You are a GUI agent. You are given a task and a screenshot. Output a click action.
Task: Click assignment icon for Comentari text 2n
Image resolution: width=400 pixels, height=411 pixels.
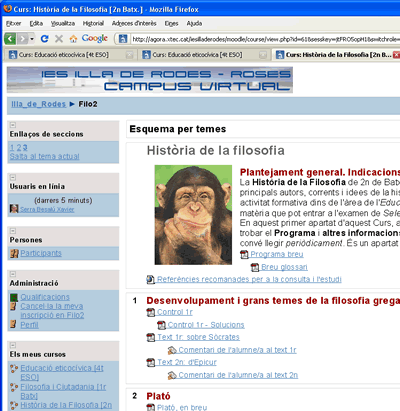tap(172, 375)
